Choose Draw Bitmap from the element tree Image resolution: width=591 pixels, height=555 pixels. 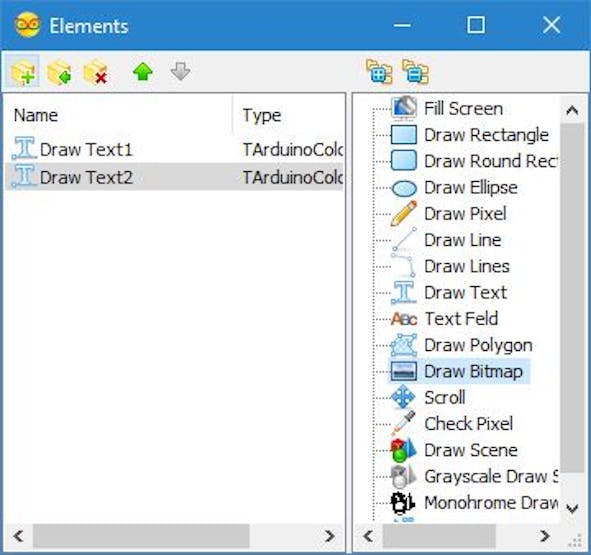point(473,371)
